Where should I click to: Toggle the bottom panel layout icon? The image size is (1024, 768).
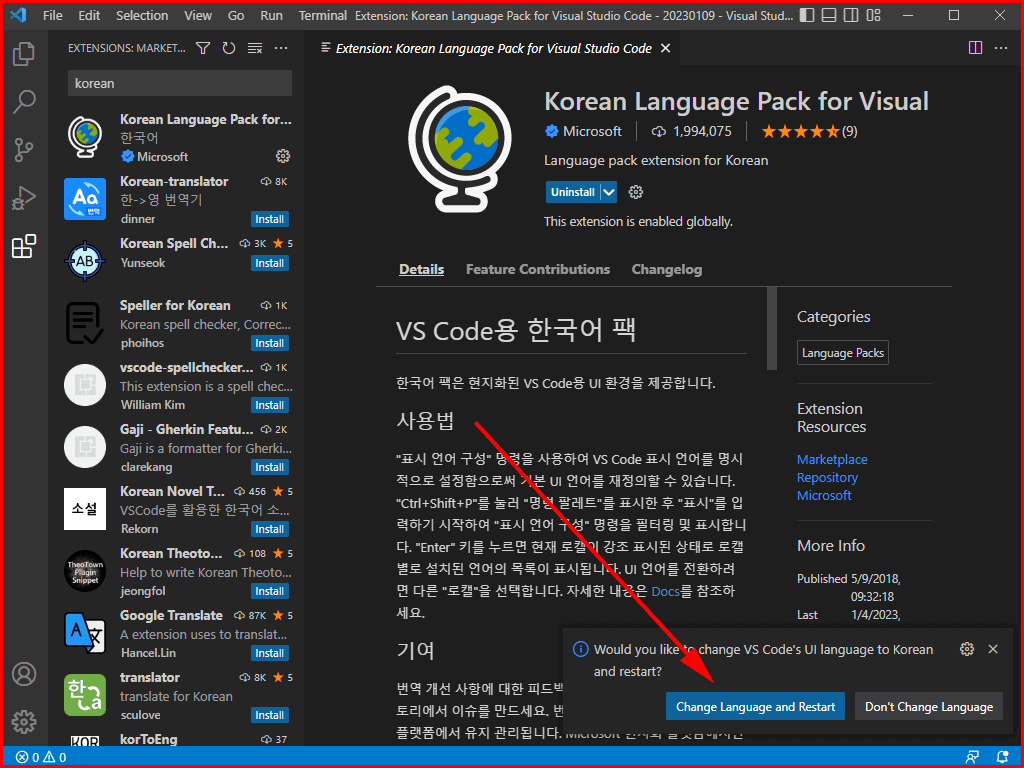tap(829, 15)
